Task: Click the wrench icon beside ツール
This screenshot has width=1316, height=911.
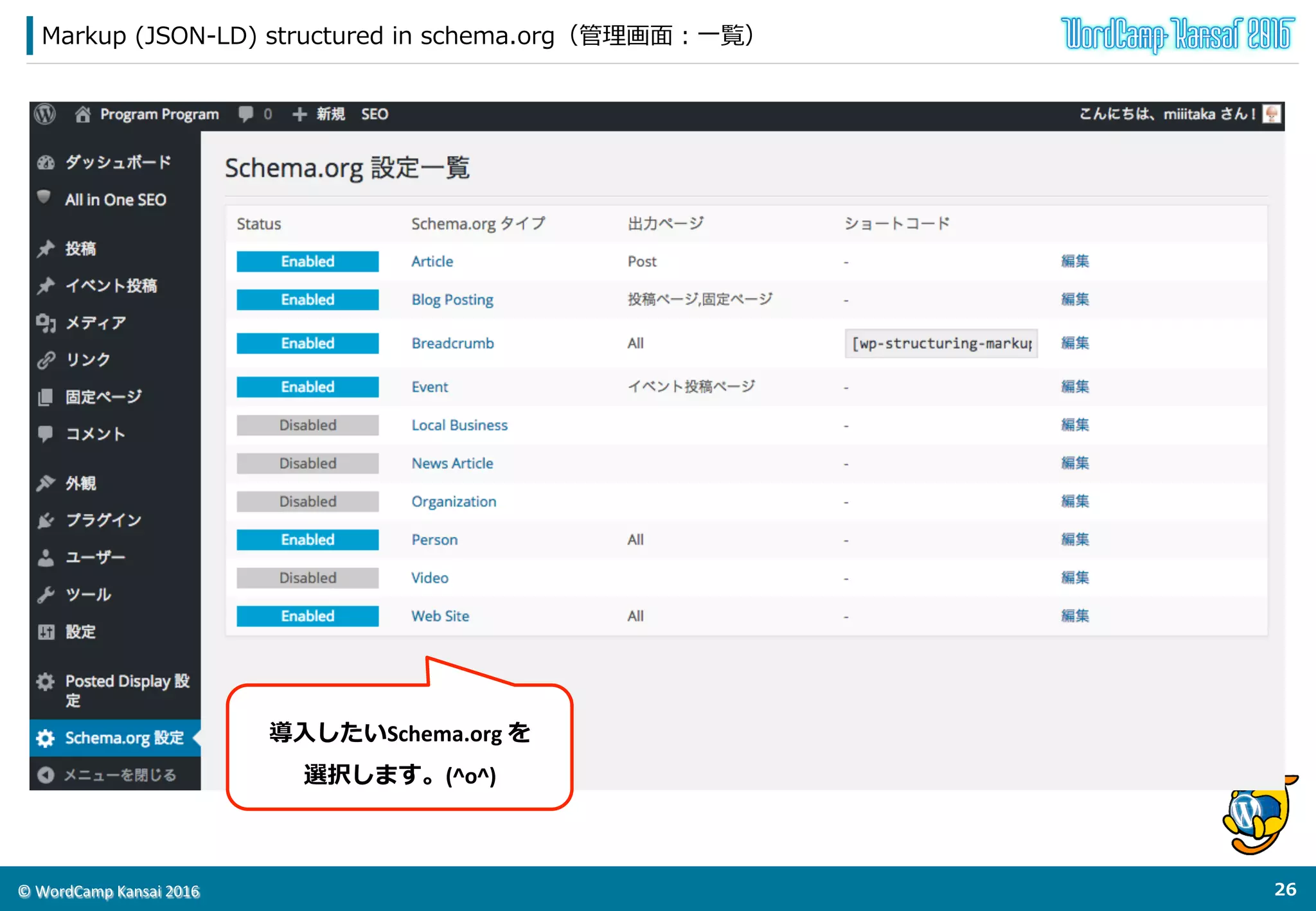Action: pos(46,595)
